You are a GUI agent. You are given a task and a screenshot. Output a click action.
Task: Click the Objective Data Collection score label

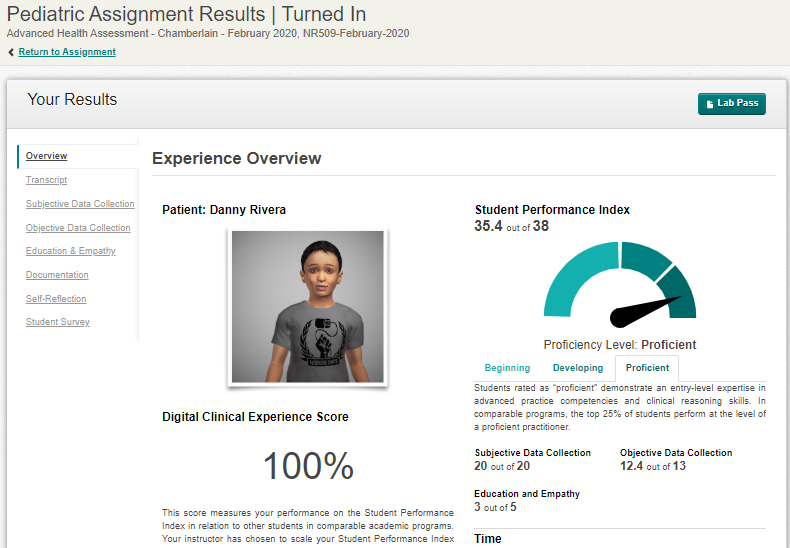click(676, 452)
